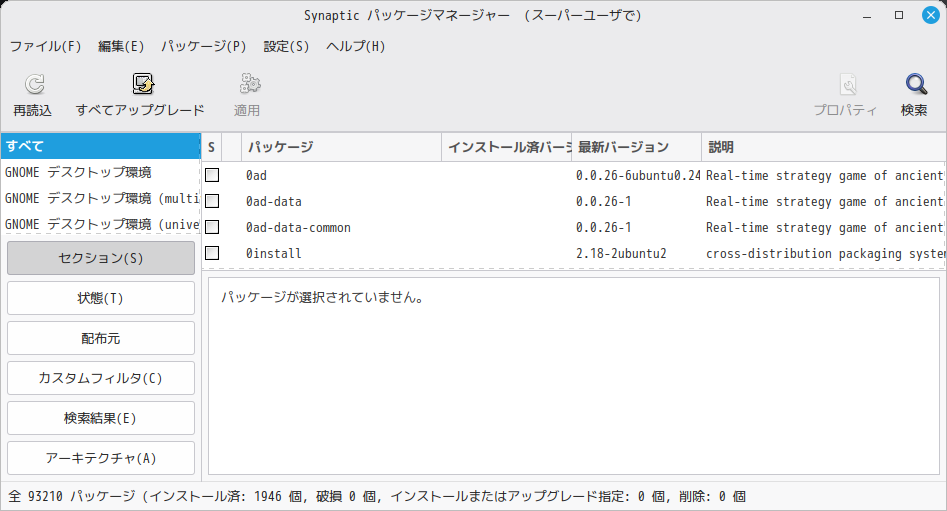Select the 0ad package name
The width and height of the screenshot is (947, 511).
[x=256, y=176]
